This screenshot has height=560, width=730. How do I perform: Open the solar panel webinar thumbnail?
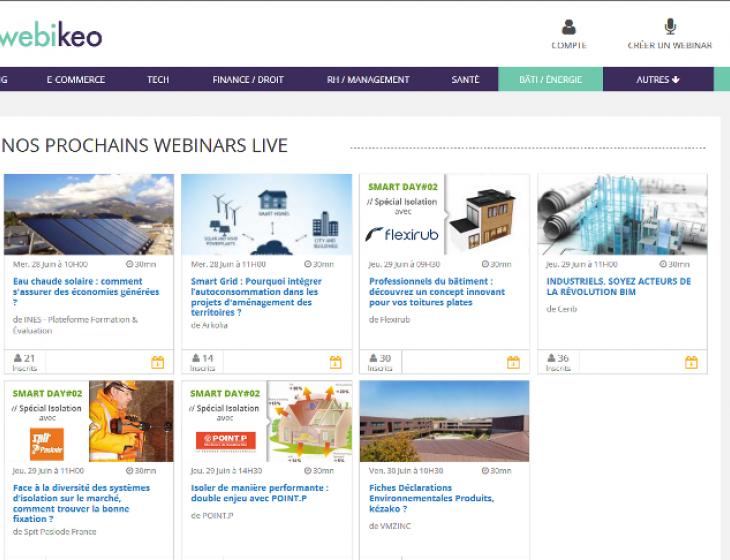[x=89, y=215]
